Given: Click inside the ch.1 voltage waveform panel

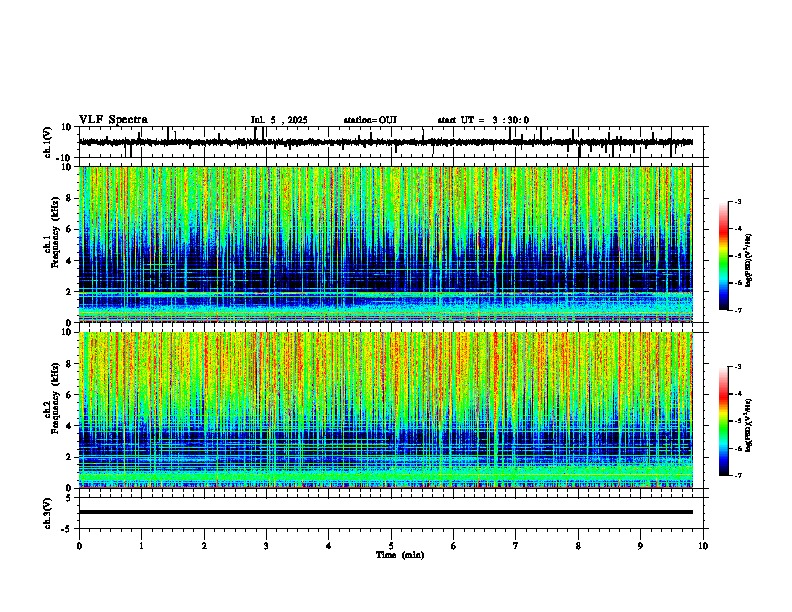Looking at the screenshot, I should [x=393, y=142].
